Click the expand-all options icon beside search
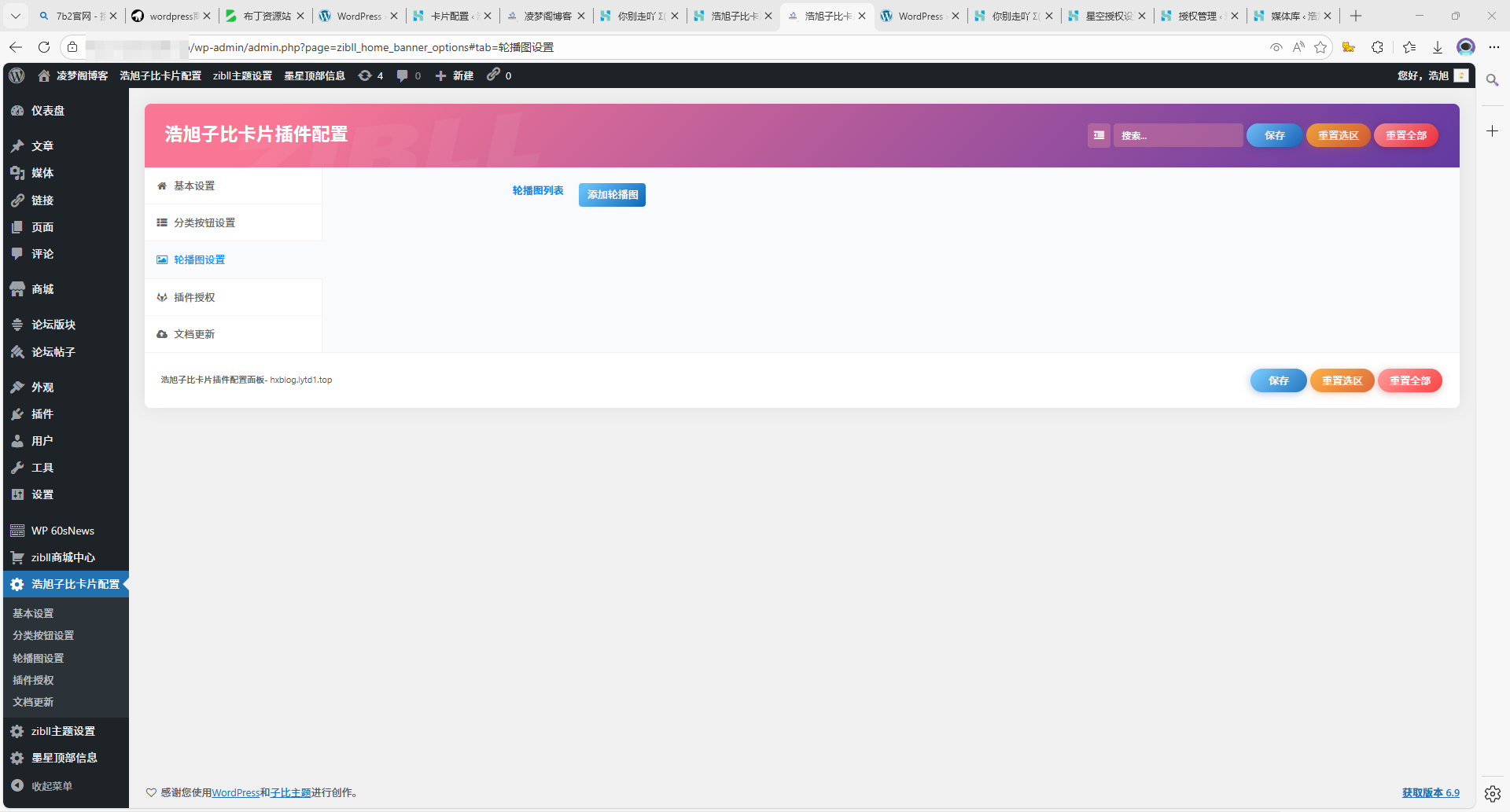Viewport: 1510px width, 812px height. pyautogui.click(x=1099, y=135)
